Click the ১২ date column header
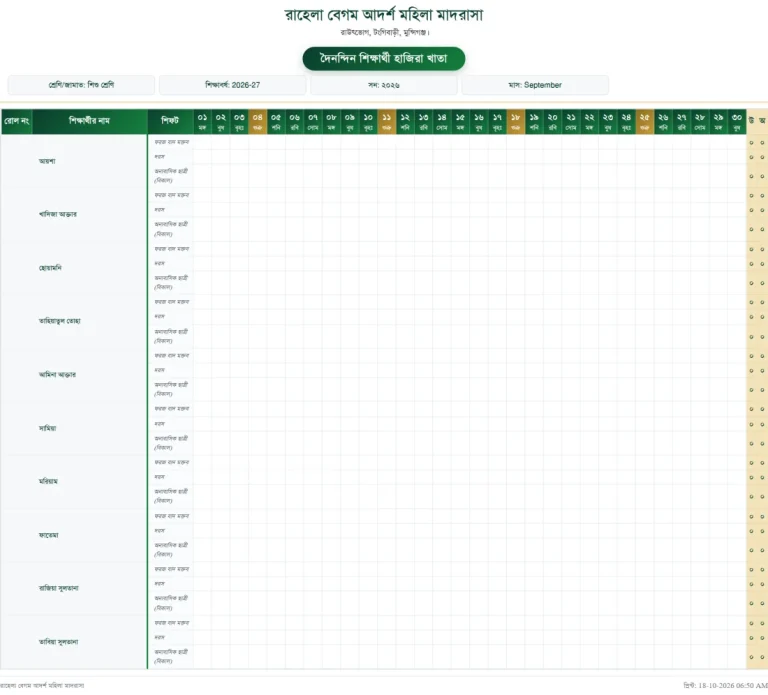This screenshot has height=695, width=768. coord(405,121)
